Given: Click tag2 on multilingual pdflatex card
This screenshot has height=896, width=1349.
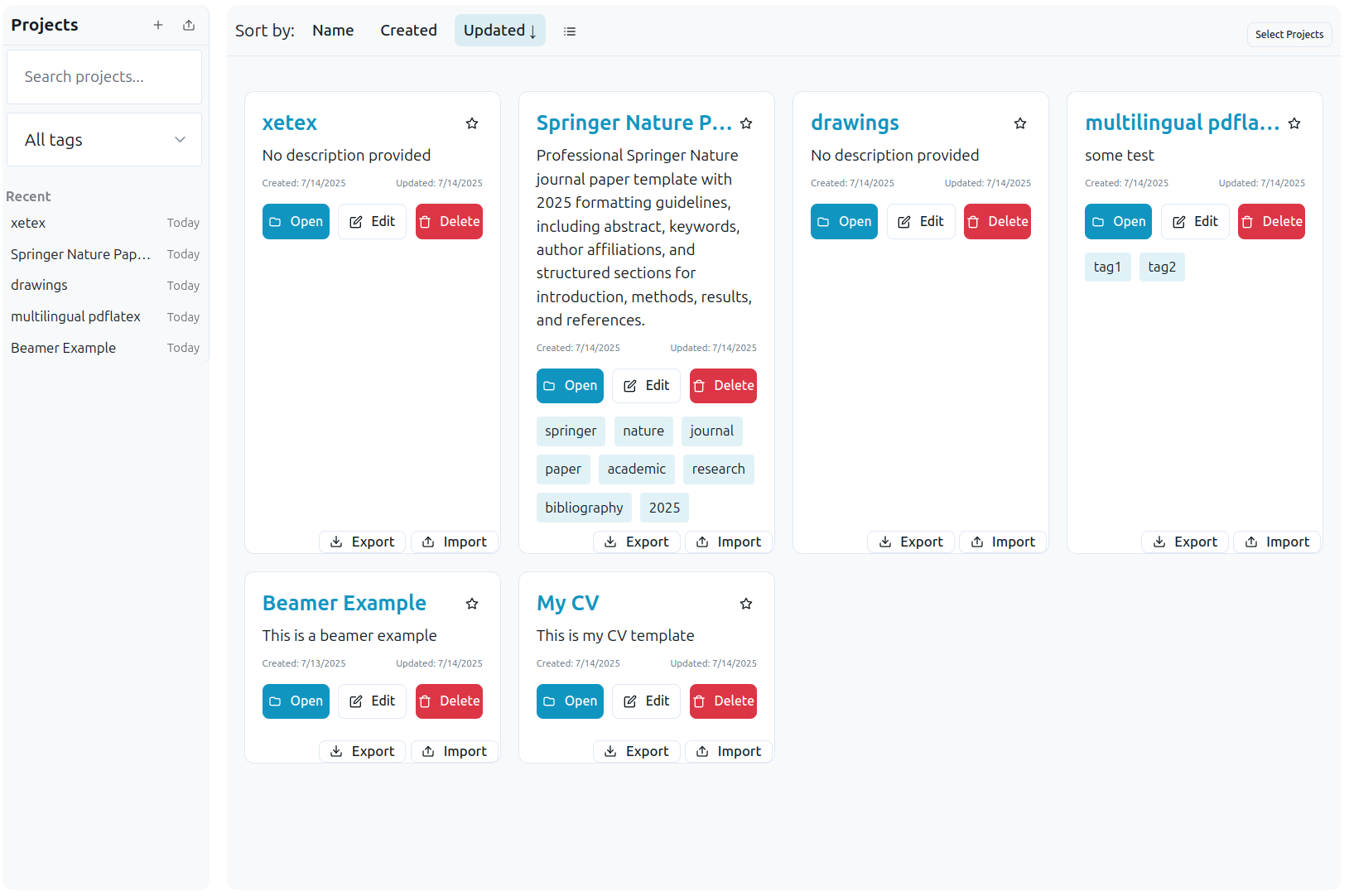Looking at the screenshot, I should click(1162, 267).
